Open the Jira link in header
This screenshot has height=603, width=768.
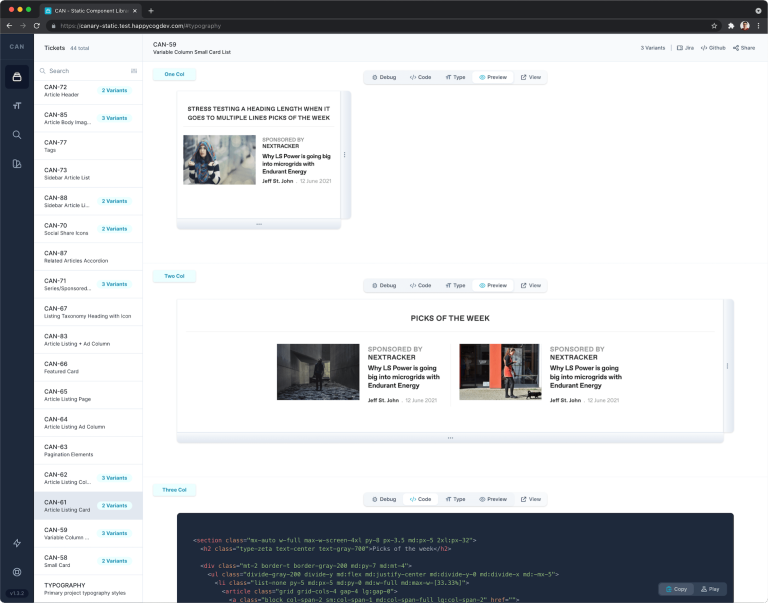coord(685,48)
